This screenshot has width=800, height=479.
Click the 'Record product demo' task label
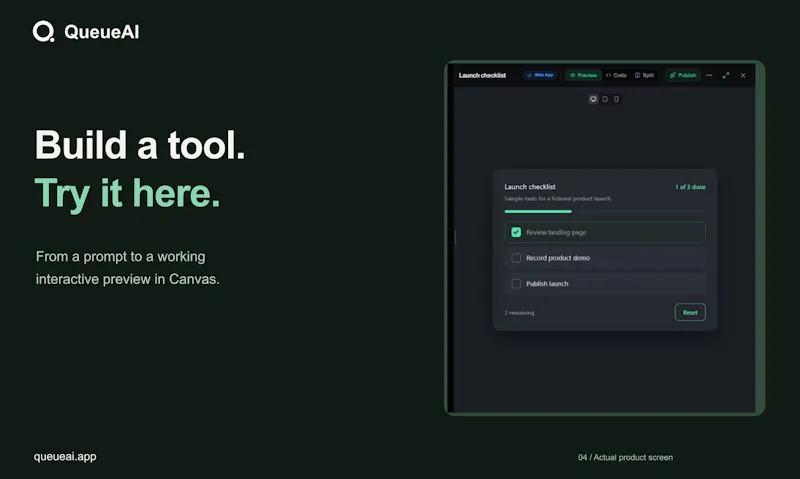click(x=558, y=258)
